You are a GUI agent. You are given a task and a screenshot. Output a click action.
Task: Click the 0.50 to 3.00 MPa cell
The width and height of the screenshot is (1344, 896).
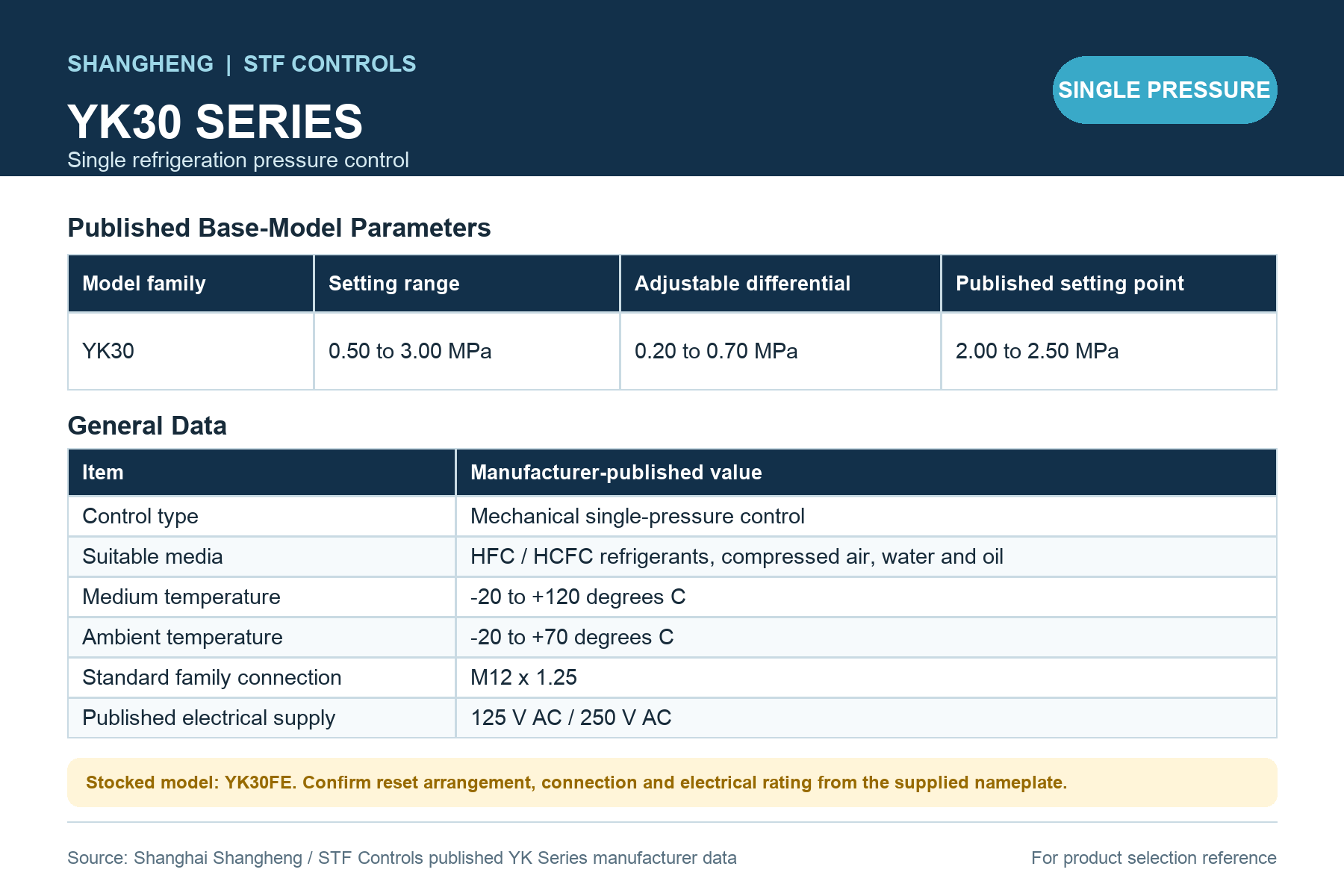(467, 351)
